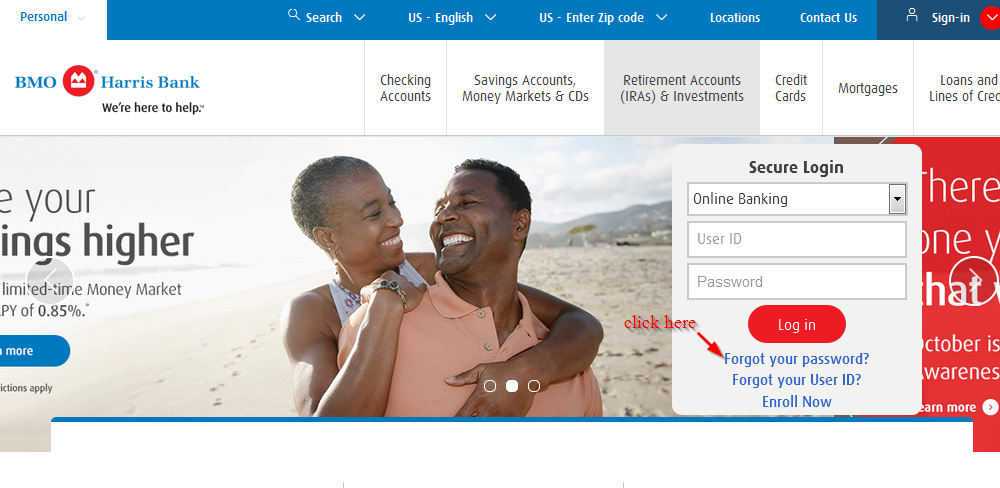The image size is (1000, 488).
Task: Click the Locations link
Action: click(x=735, y=18)
